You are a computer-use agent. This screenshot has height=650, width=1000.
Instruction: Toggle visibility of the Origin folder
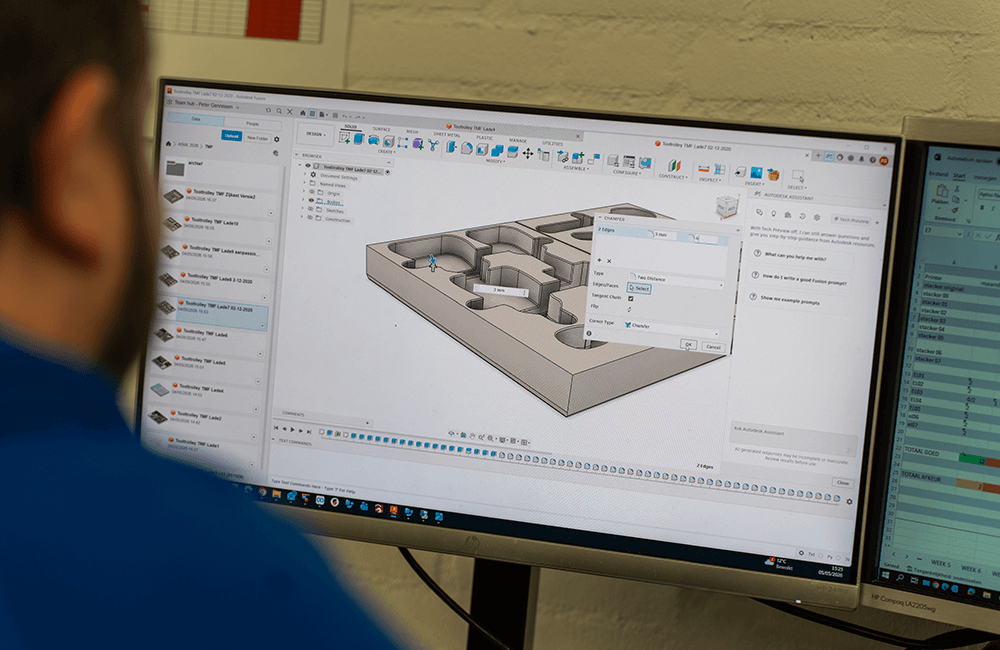tap(312, 191)
